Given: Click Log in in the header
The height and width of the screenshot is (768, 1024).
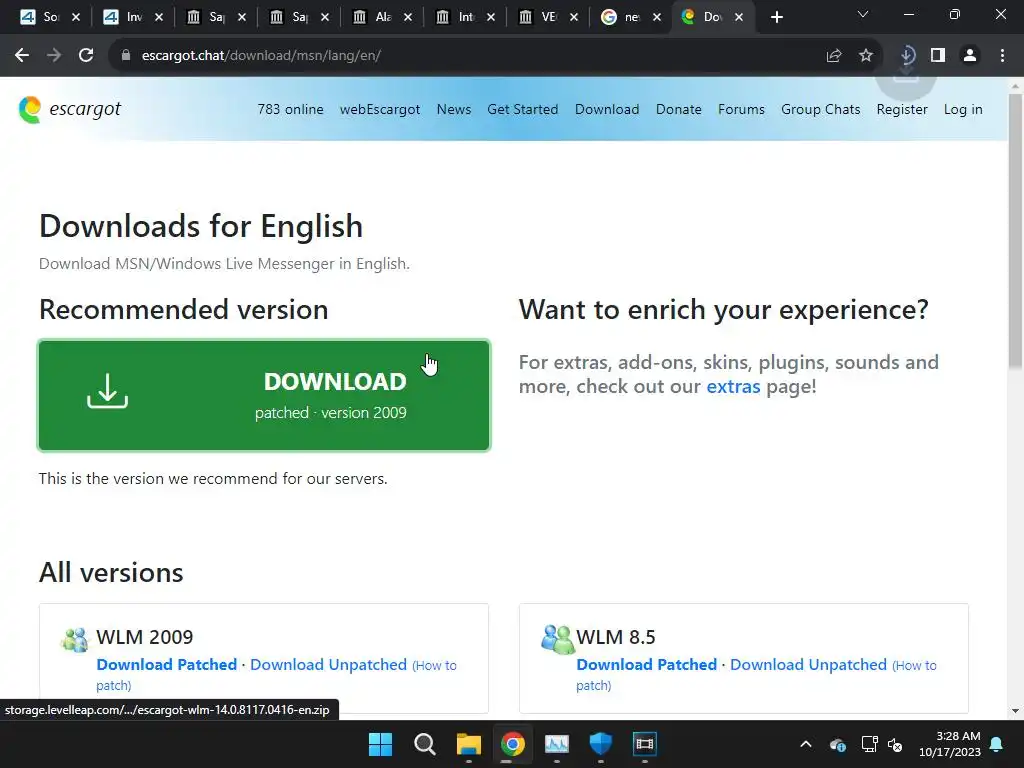Looking at the screenshot, I should tap(963, 109).
